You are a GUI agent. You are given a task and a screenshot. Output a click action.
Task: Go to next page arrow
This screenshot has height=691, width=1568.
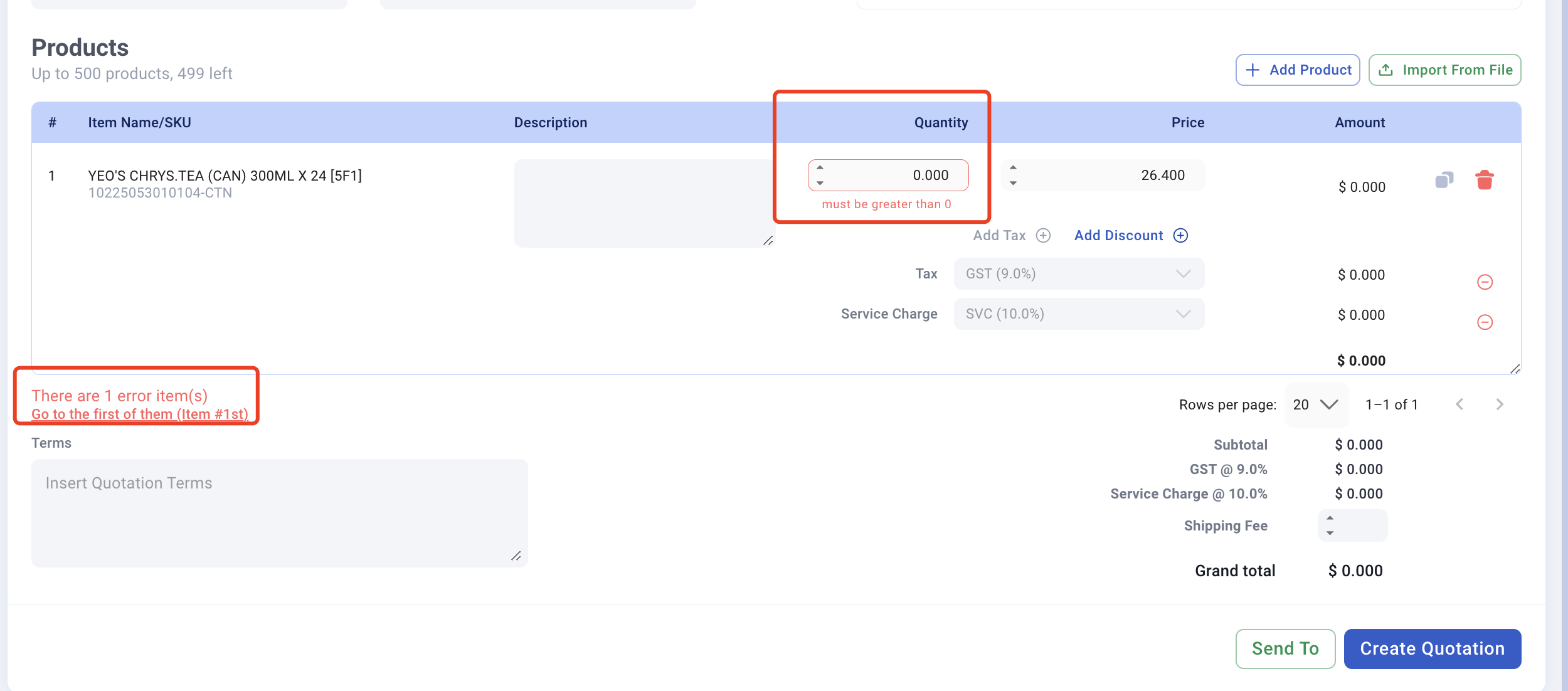click(1500, 404)
